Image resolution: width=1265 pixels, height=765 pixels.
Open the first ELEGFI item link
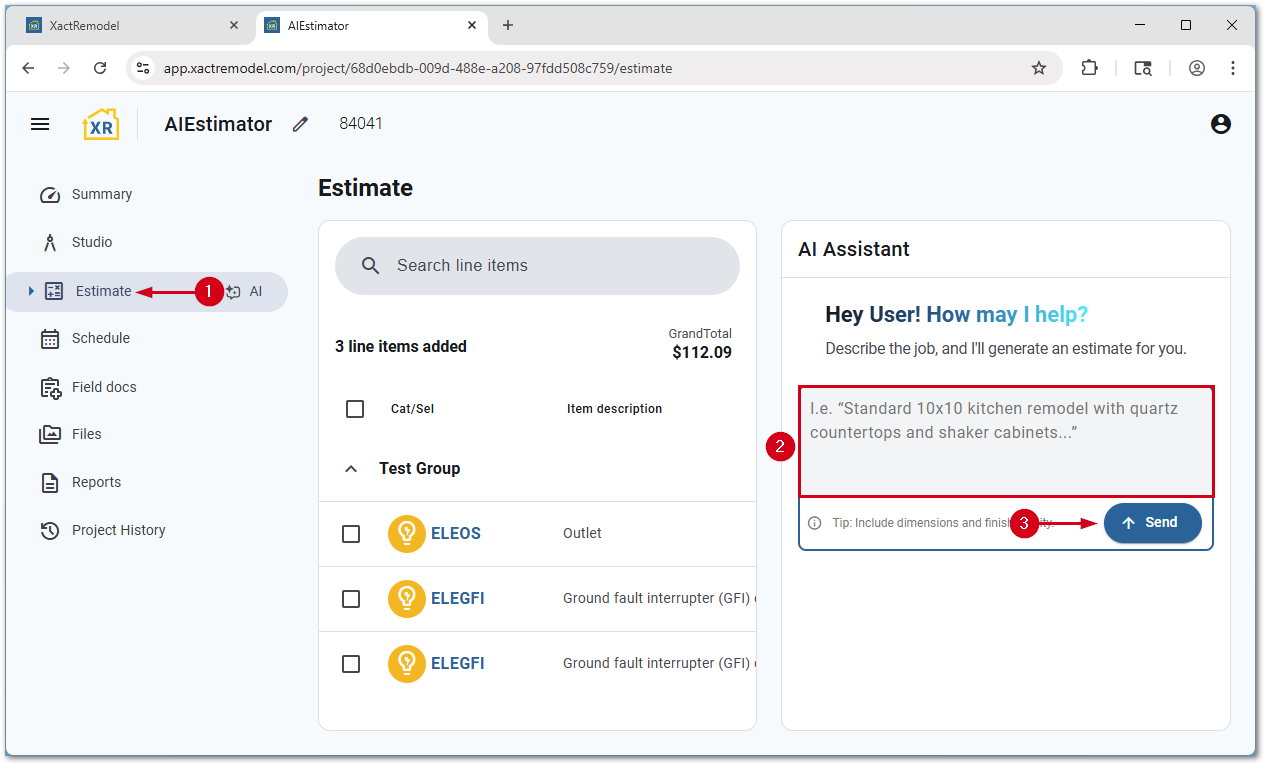click(457, 599)
